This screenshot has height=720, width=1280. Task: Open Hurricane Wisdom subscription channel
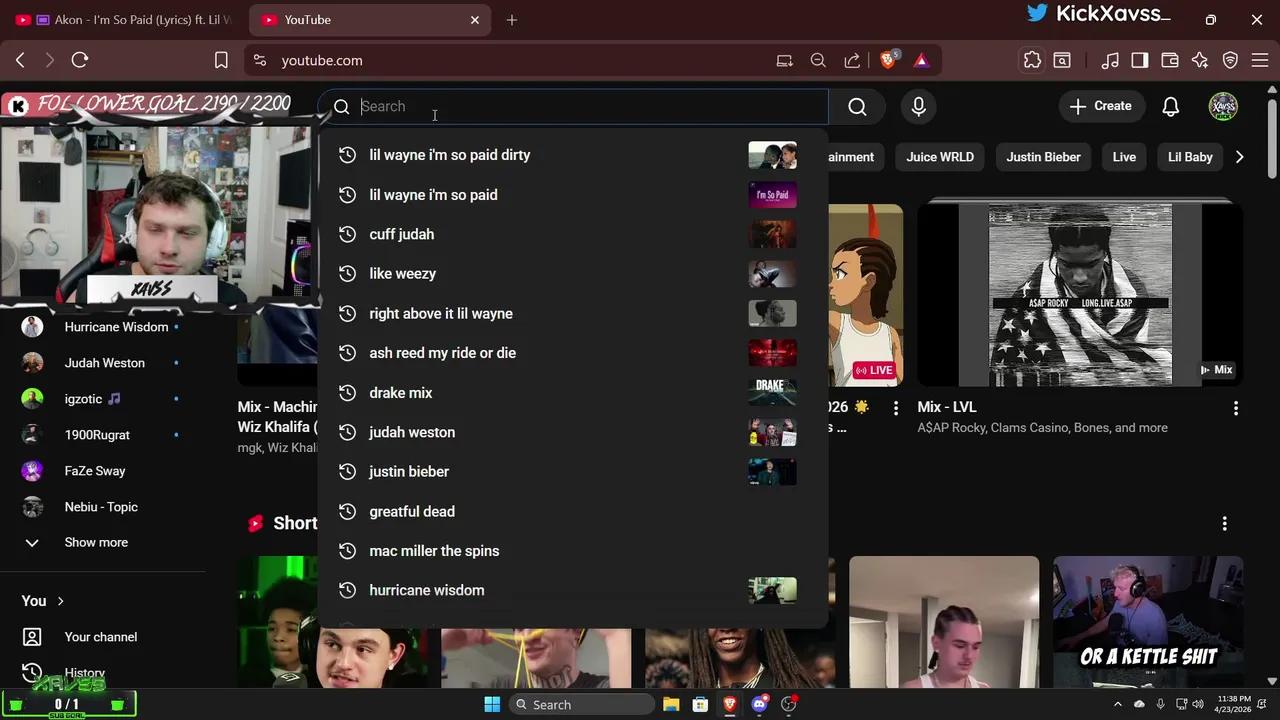coord(104,327)
